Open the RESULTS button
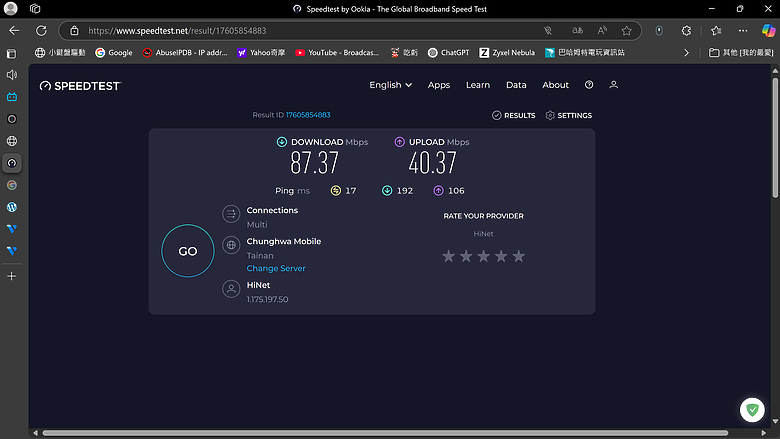This screenshot has height=439, width=780. click(x=514, y=115)
